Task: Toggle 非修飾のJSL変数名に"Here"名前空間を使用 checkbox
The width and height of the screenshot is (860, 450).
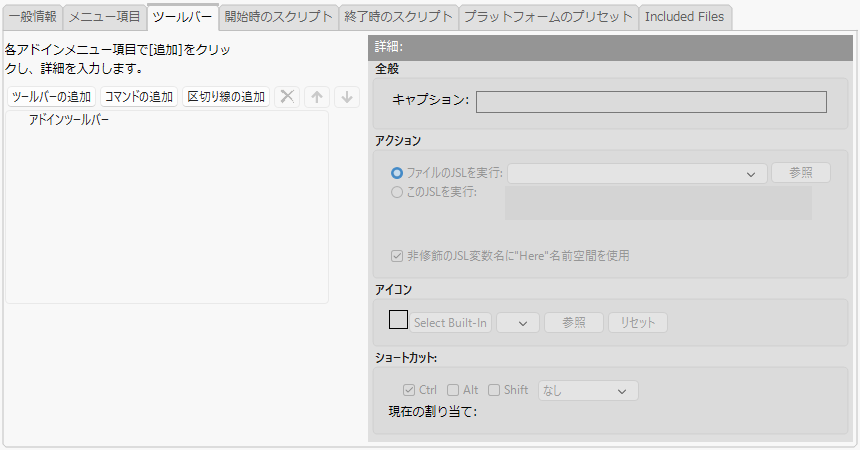Action: point(397,256)
